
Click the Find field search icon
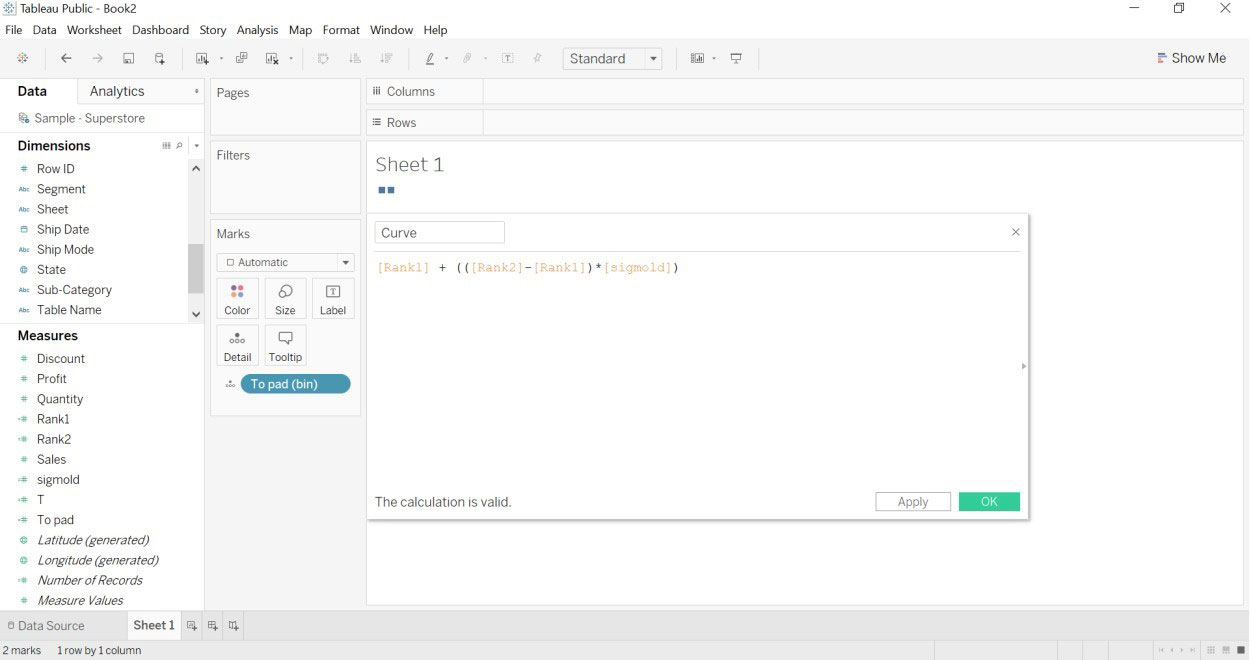pyautogui.click(x=180, y=146)
